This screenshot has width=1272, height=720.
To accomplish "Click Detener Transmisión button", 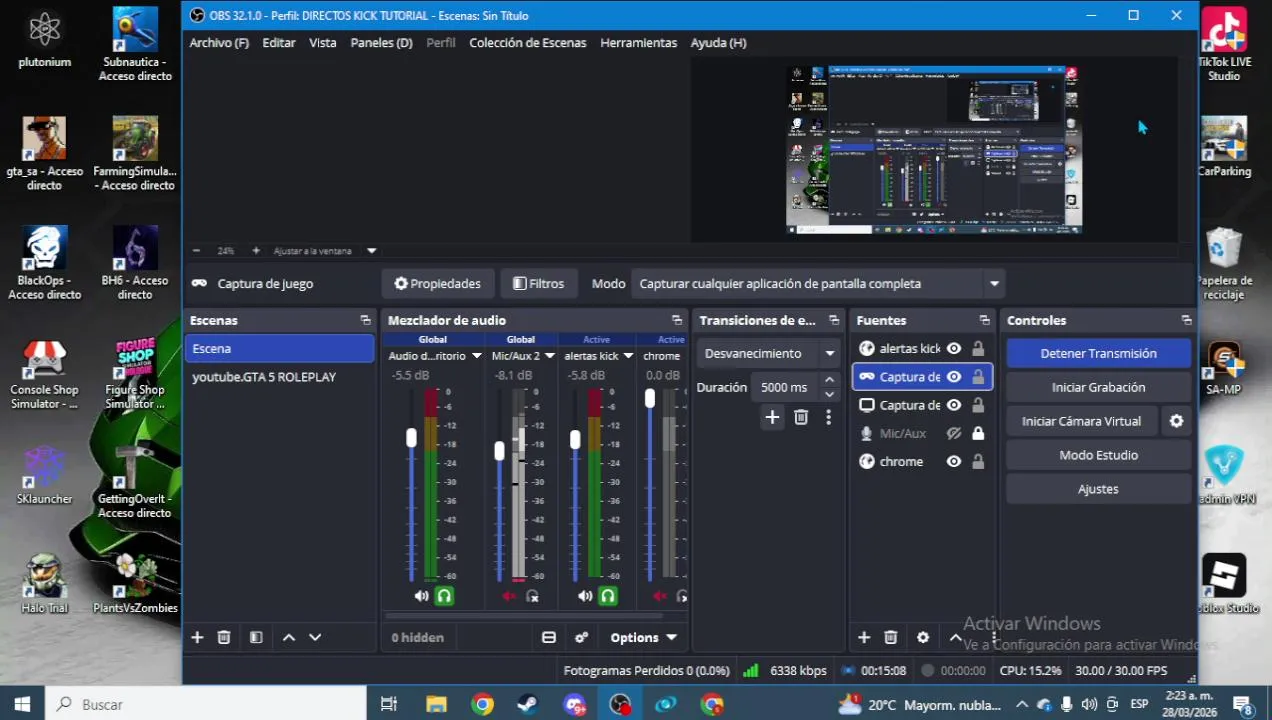I will coord(1098,353).
